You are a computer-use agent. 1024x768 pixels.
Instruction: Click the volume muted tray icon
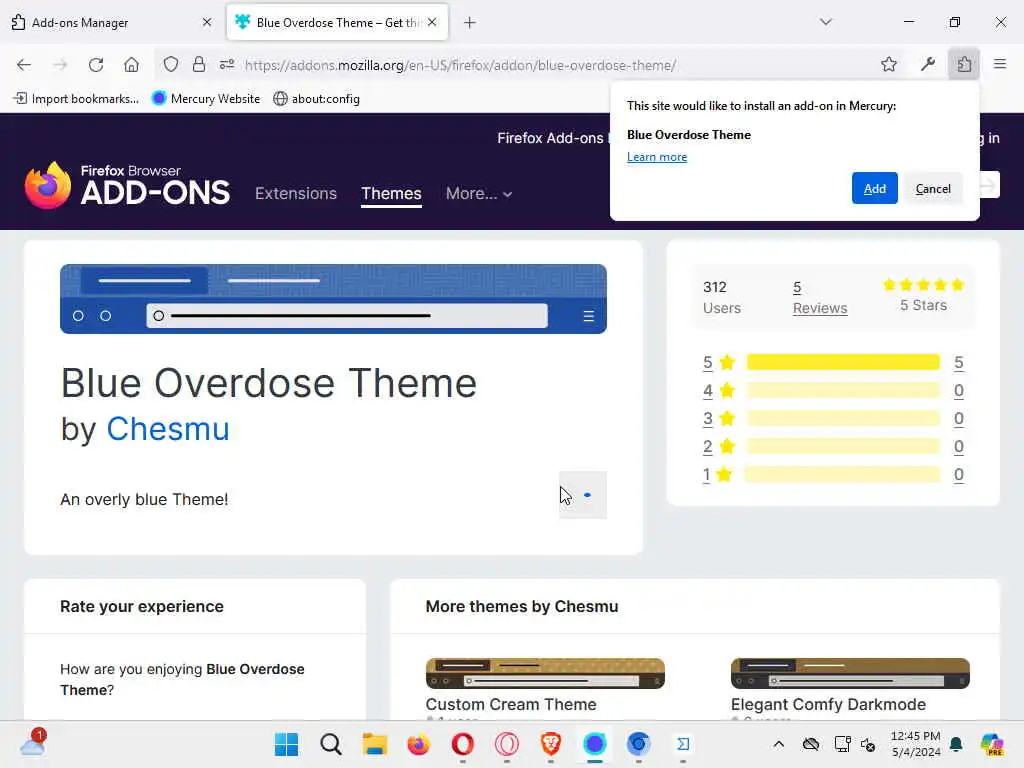(x=868, y=744)
